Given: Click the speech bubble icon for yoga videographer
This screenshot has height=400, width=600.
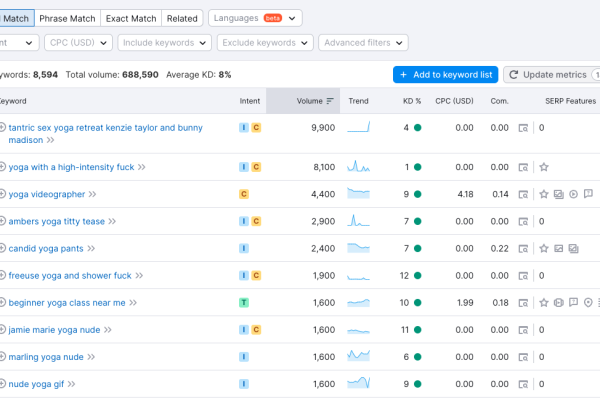Looking at the screenshot, I should [588, 194].
